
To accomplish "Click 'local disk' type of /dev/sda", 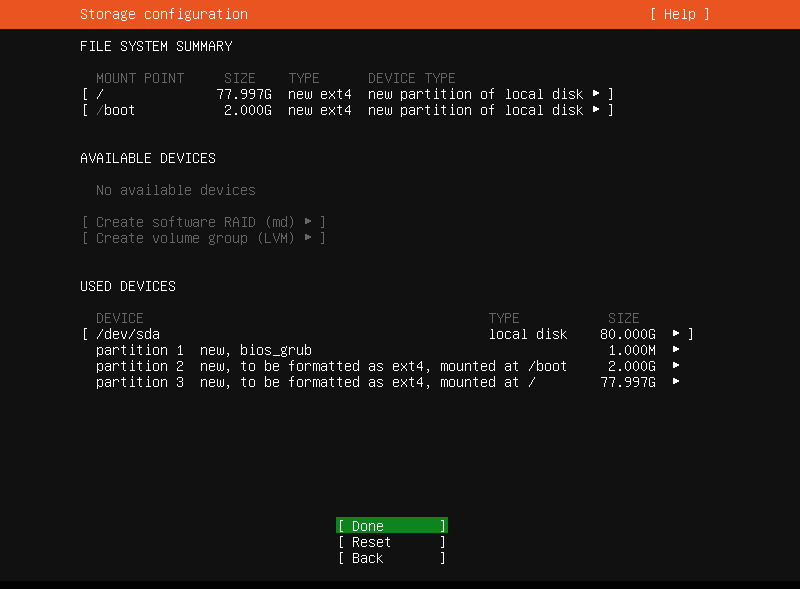I will click(x=528, y=334).
